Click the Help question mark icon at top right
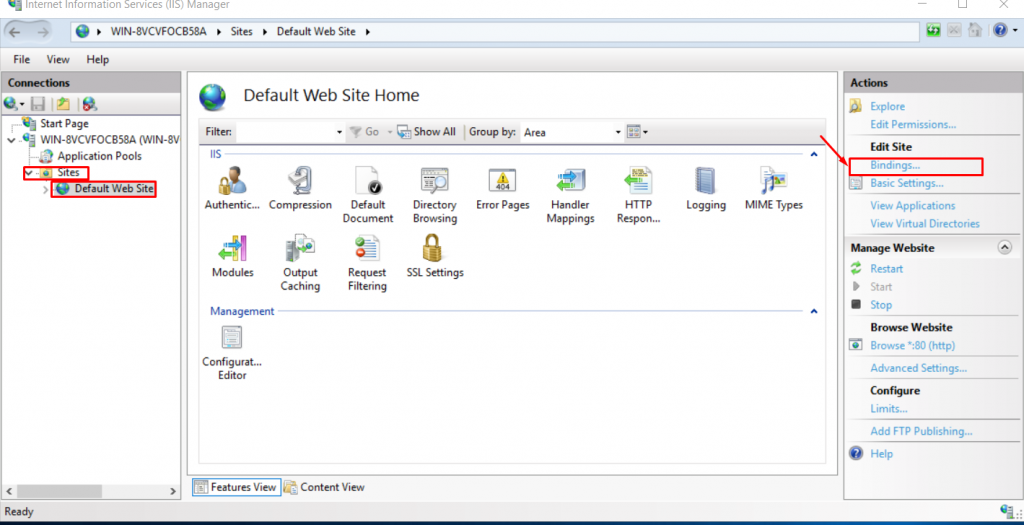 tap(1000, 31)
